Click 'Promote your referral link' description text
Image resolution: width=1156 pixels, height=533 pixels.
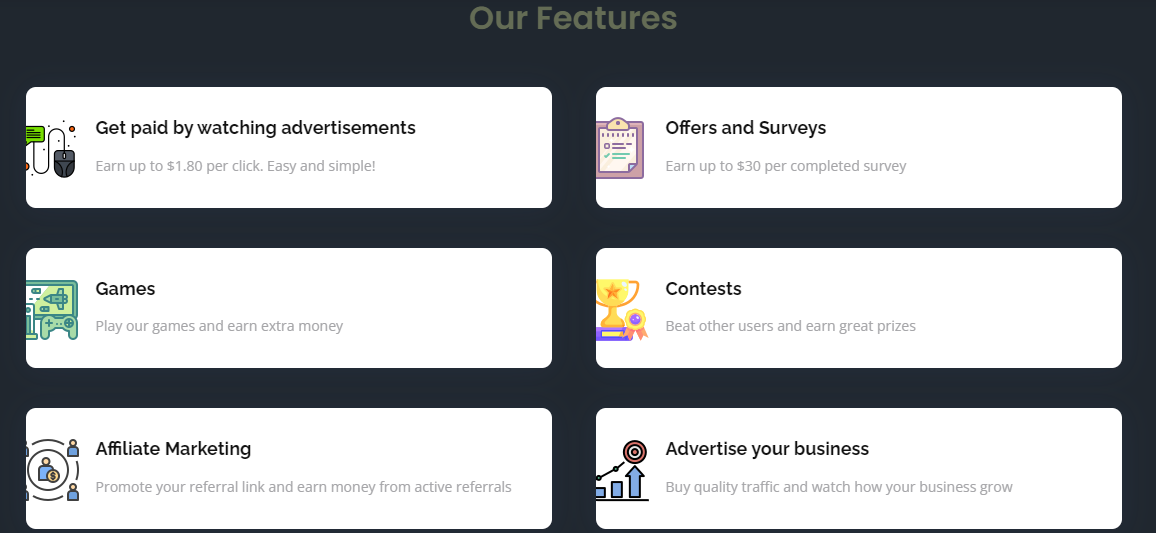click(303, 487)
